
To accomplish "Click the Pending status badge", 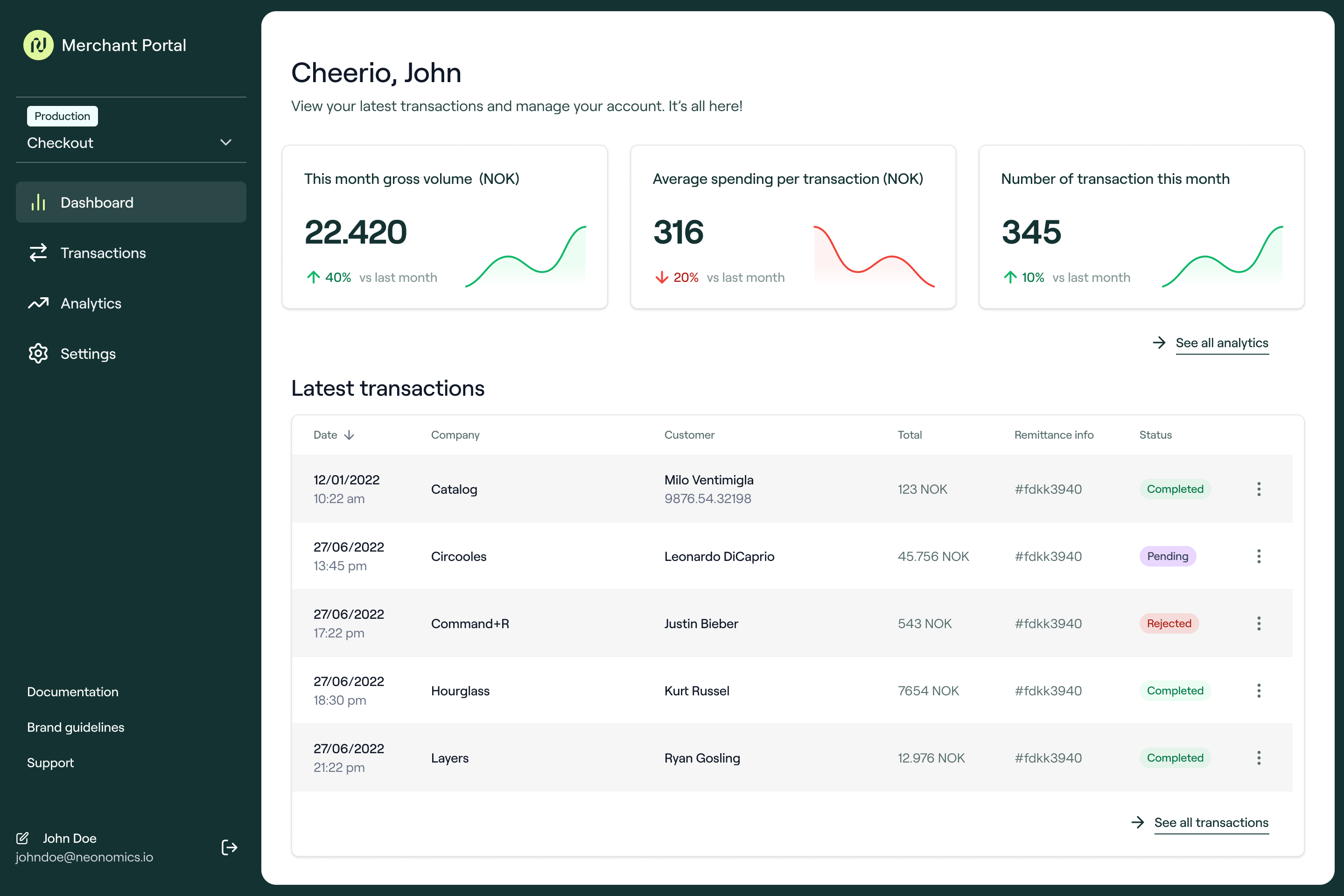I will click(1167, 556).
